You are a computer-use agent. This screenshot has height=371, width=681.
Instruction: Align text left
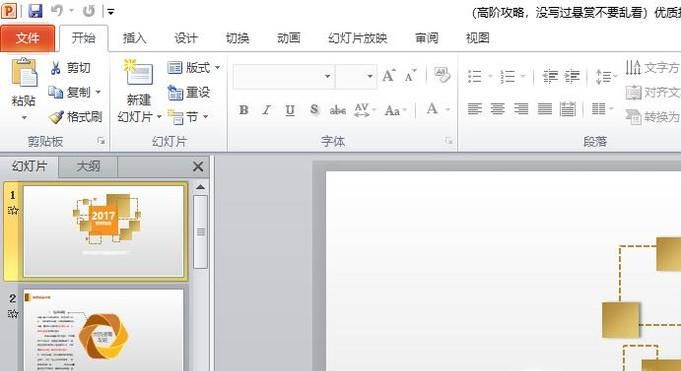tap(475, 109)
